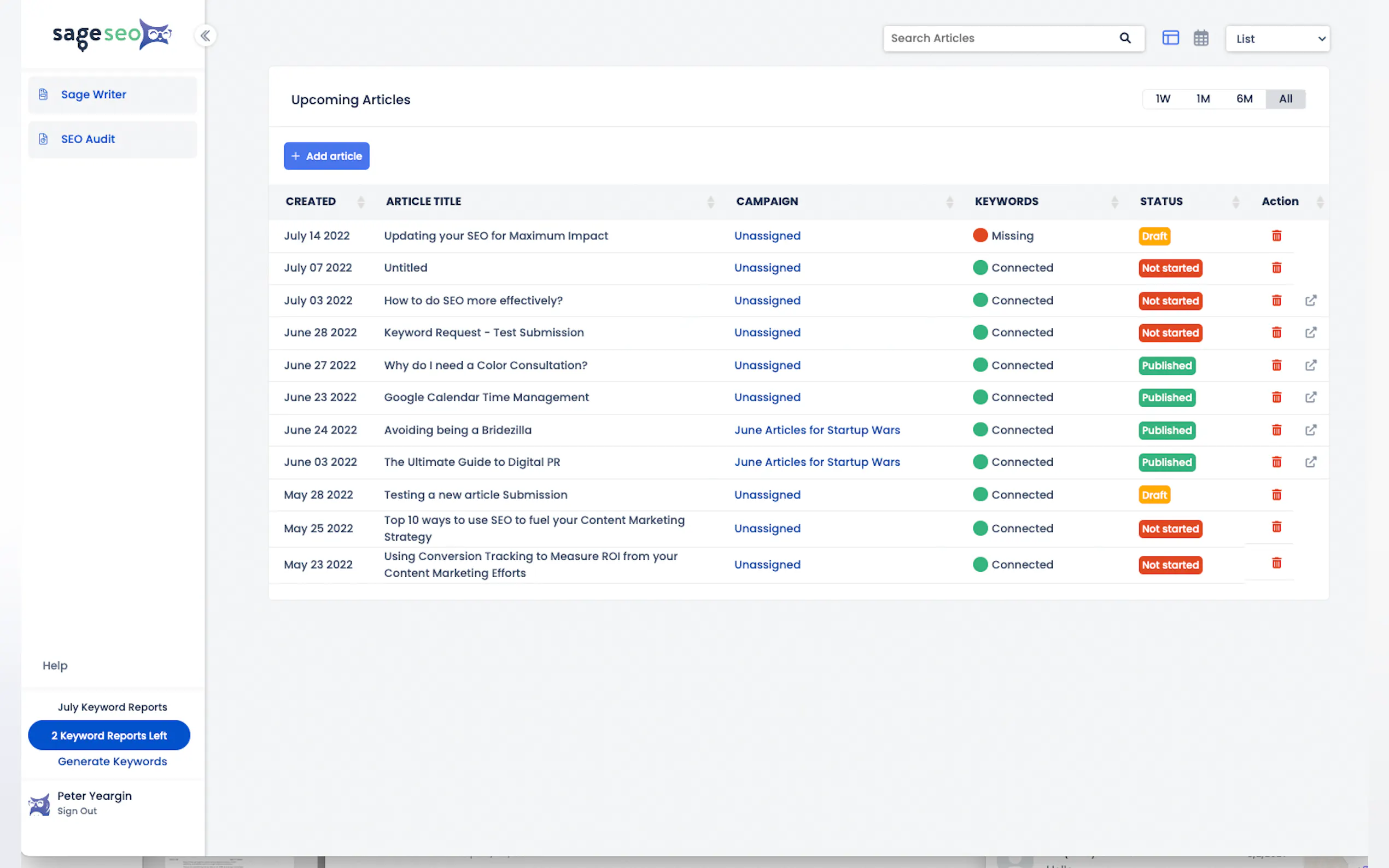Switch to table layout view icon
This screenshot has height=868, width=1389.
[x=1170, y=38]
